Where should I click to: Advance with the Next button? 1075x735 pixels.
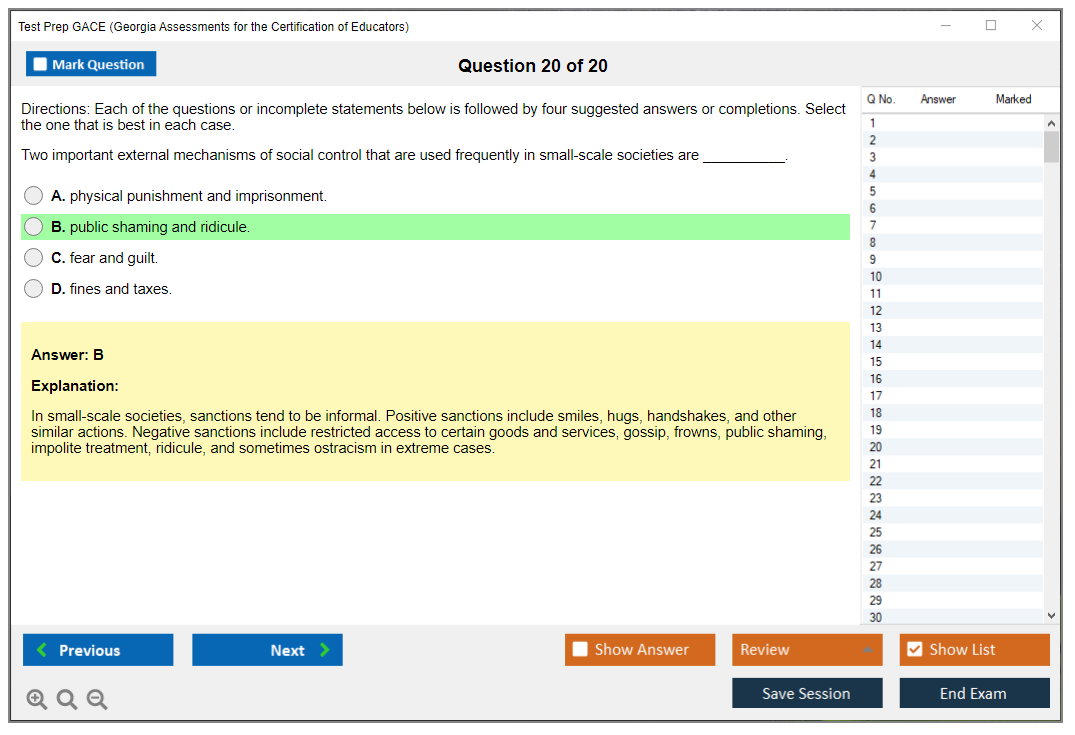(x=267, y=650)
